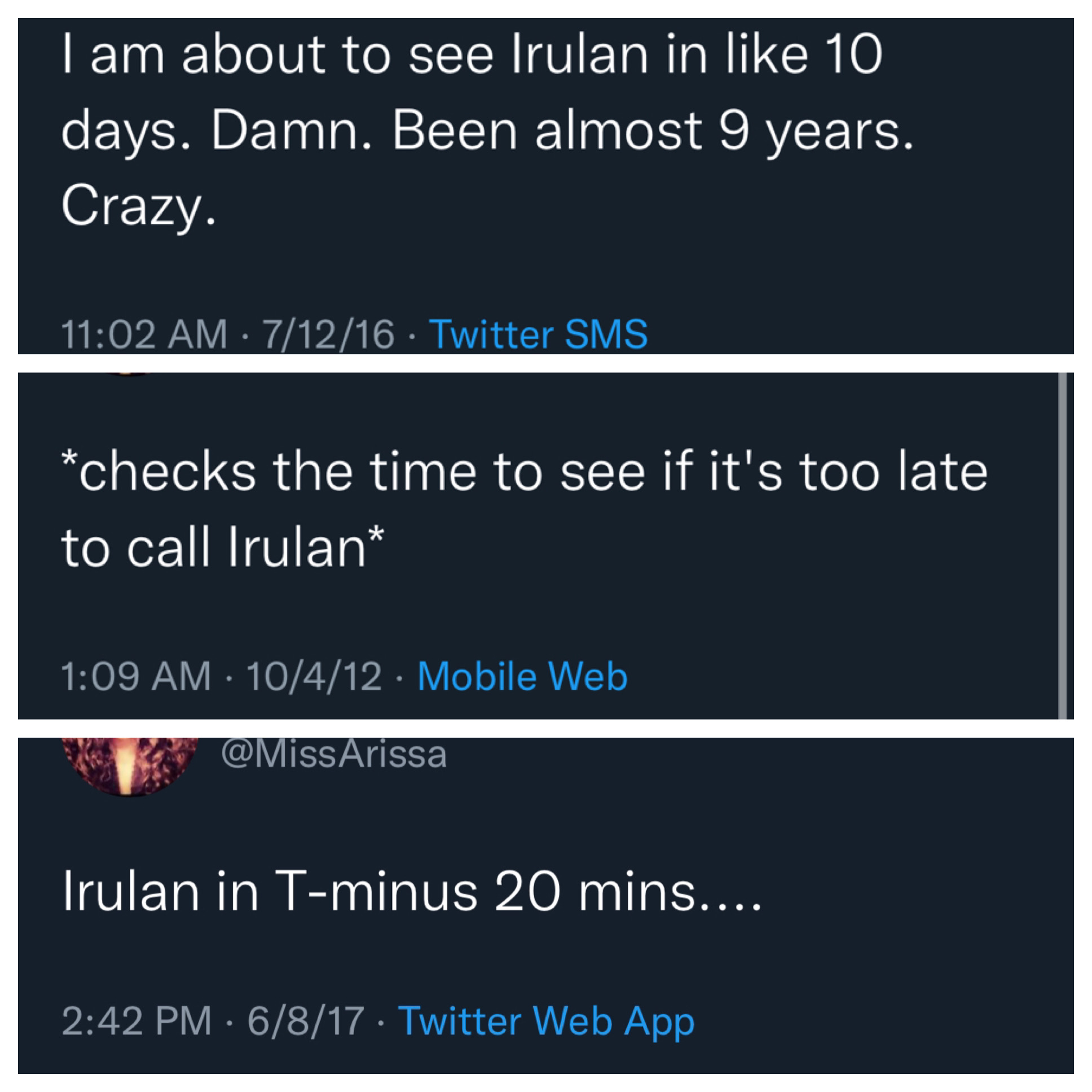This screenshot has height=1092, width=1092.
Task: Open the Mobile Web source link
Action: 523,676
